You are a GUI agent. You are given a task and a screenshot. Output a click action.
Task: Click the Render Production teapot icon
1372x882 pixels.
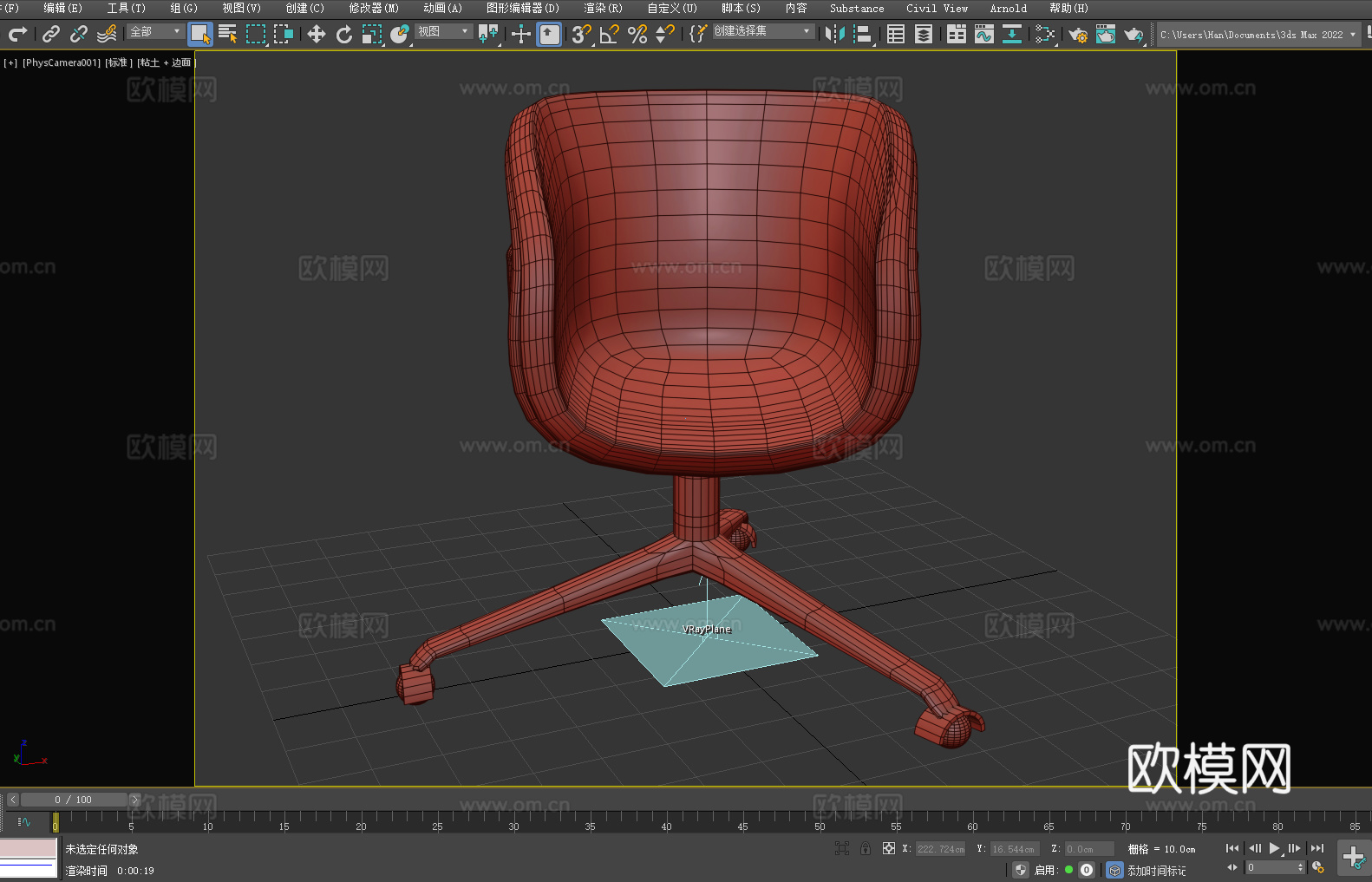pos(1134,34)
